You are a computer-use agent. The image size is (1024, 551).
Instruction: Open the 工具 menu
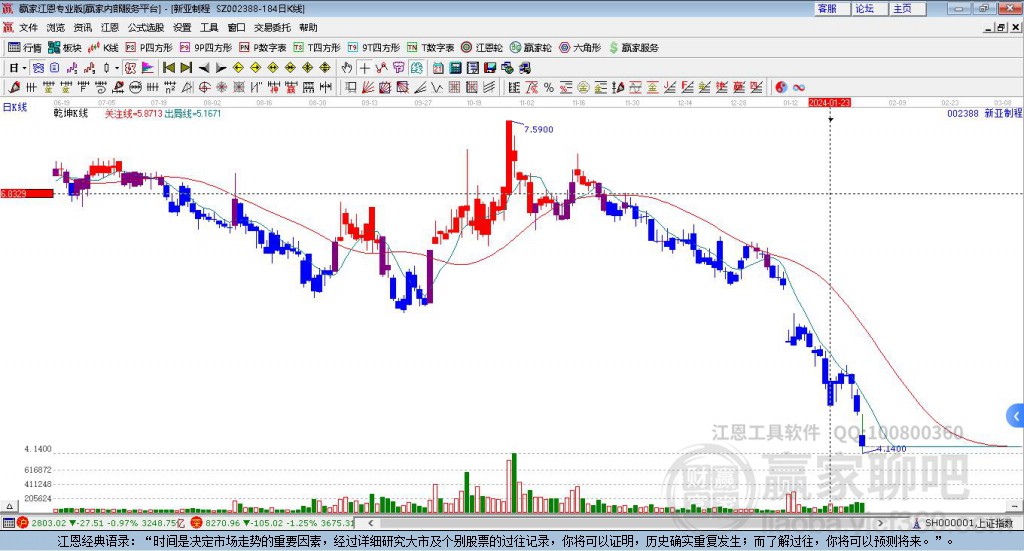pos(209,27)
